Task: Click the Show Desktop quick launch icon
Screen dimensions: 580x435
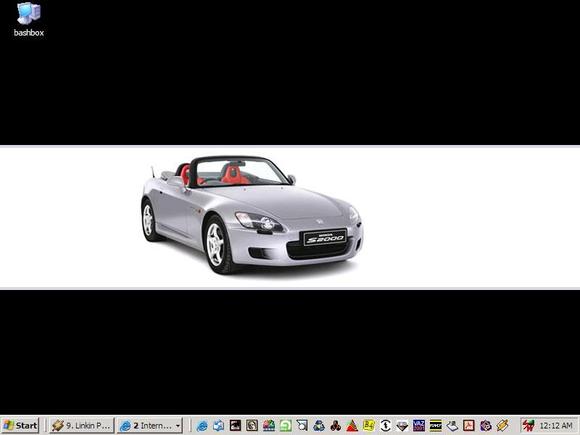Action: (219, 426)
